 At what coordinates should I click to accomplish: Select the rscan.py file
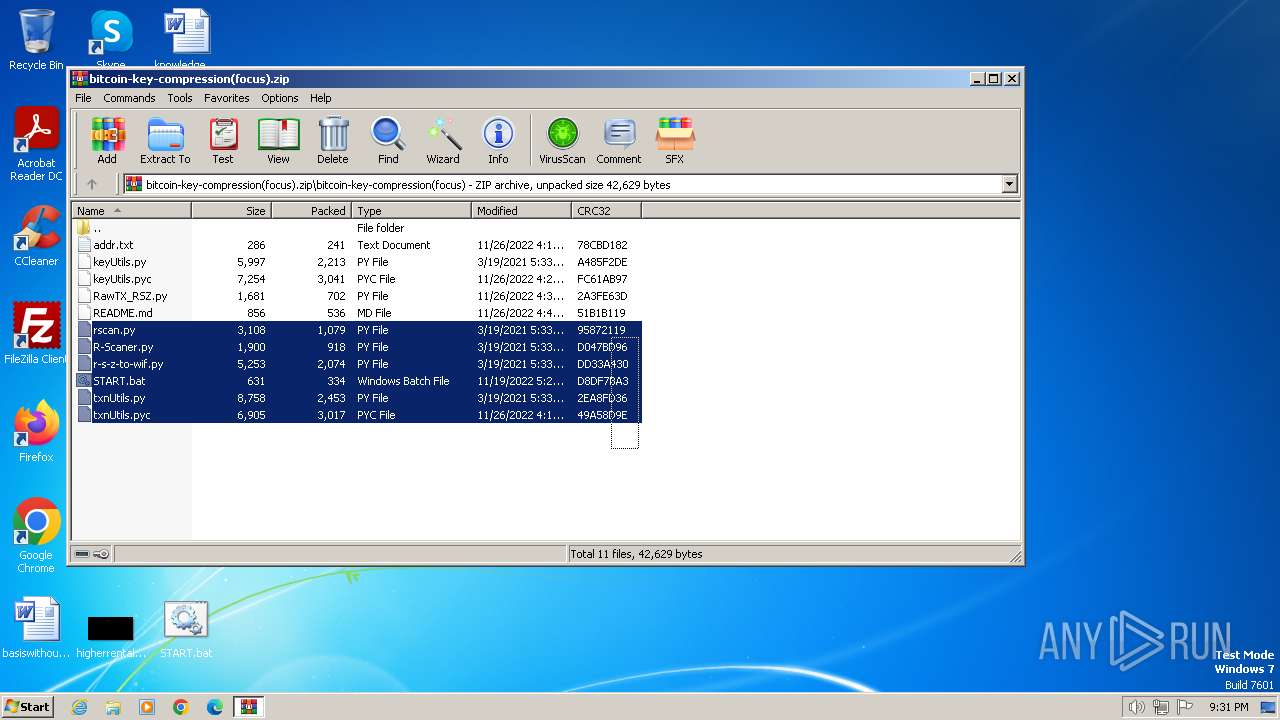358,330
